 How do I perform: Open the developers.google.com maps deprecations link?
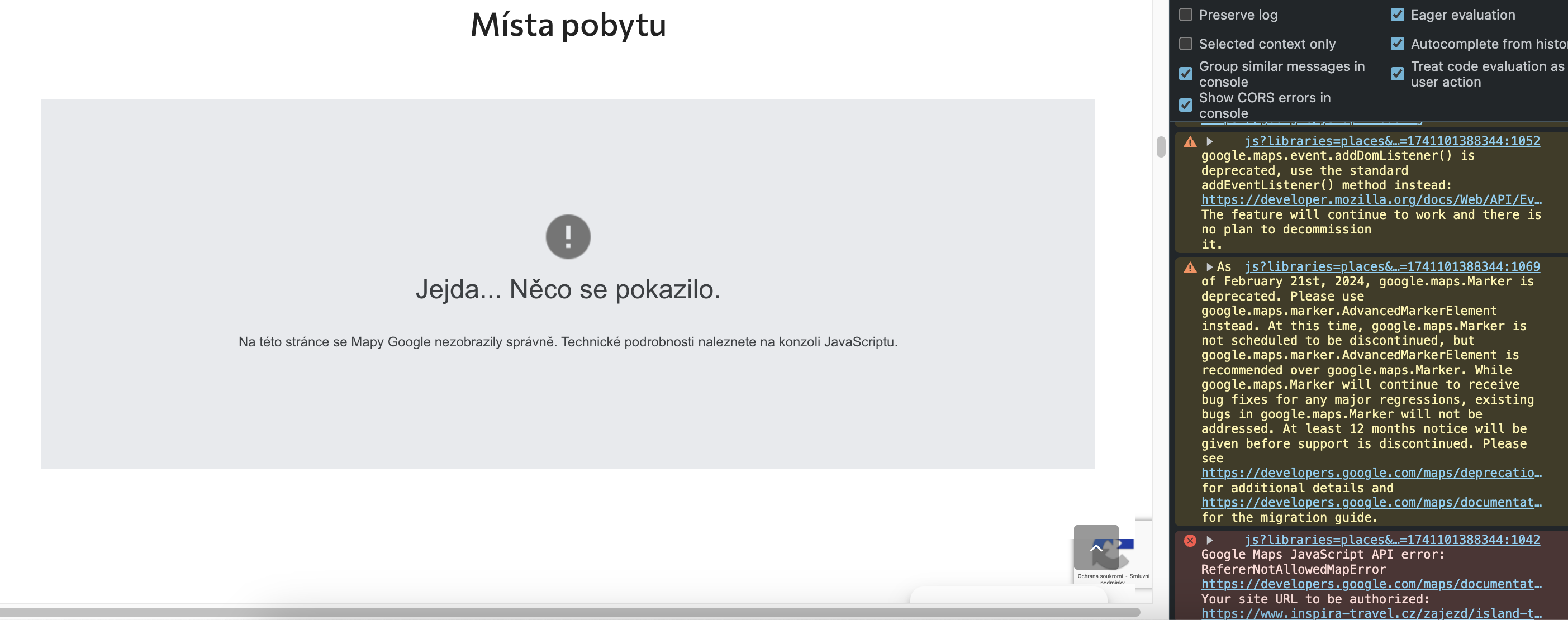click(x=1371, y=473)
